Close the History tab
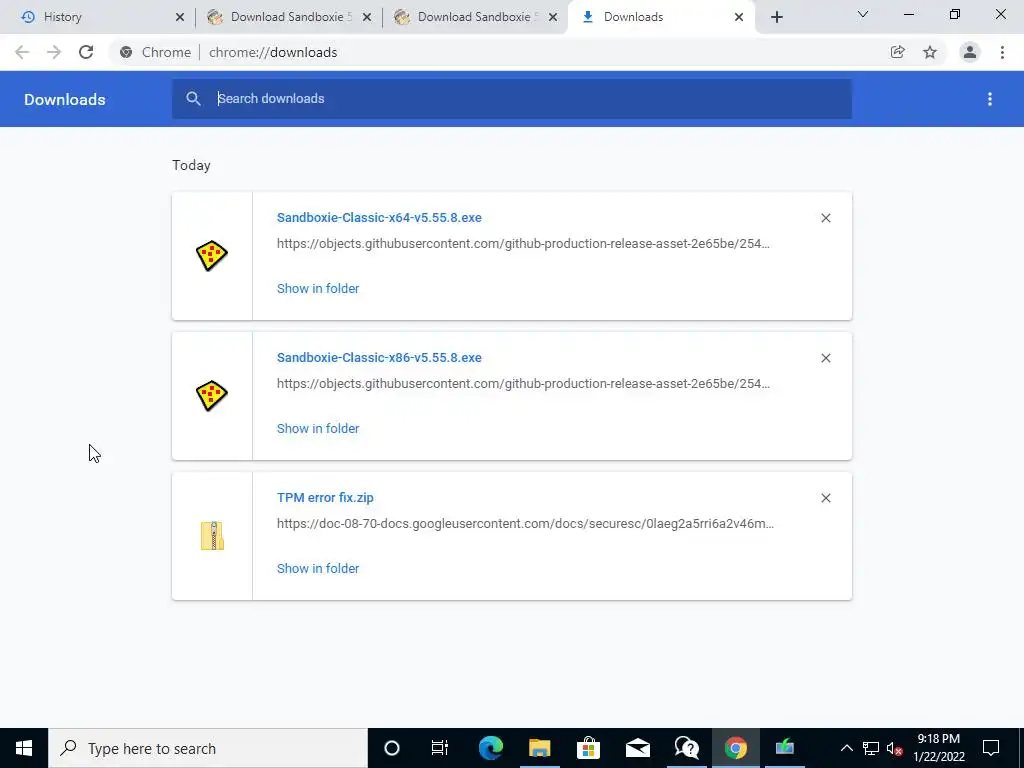1024x768 pixels. tap(180, 18)
